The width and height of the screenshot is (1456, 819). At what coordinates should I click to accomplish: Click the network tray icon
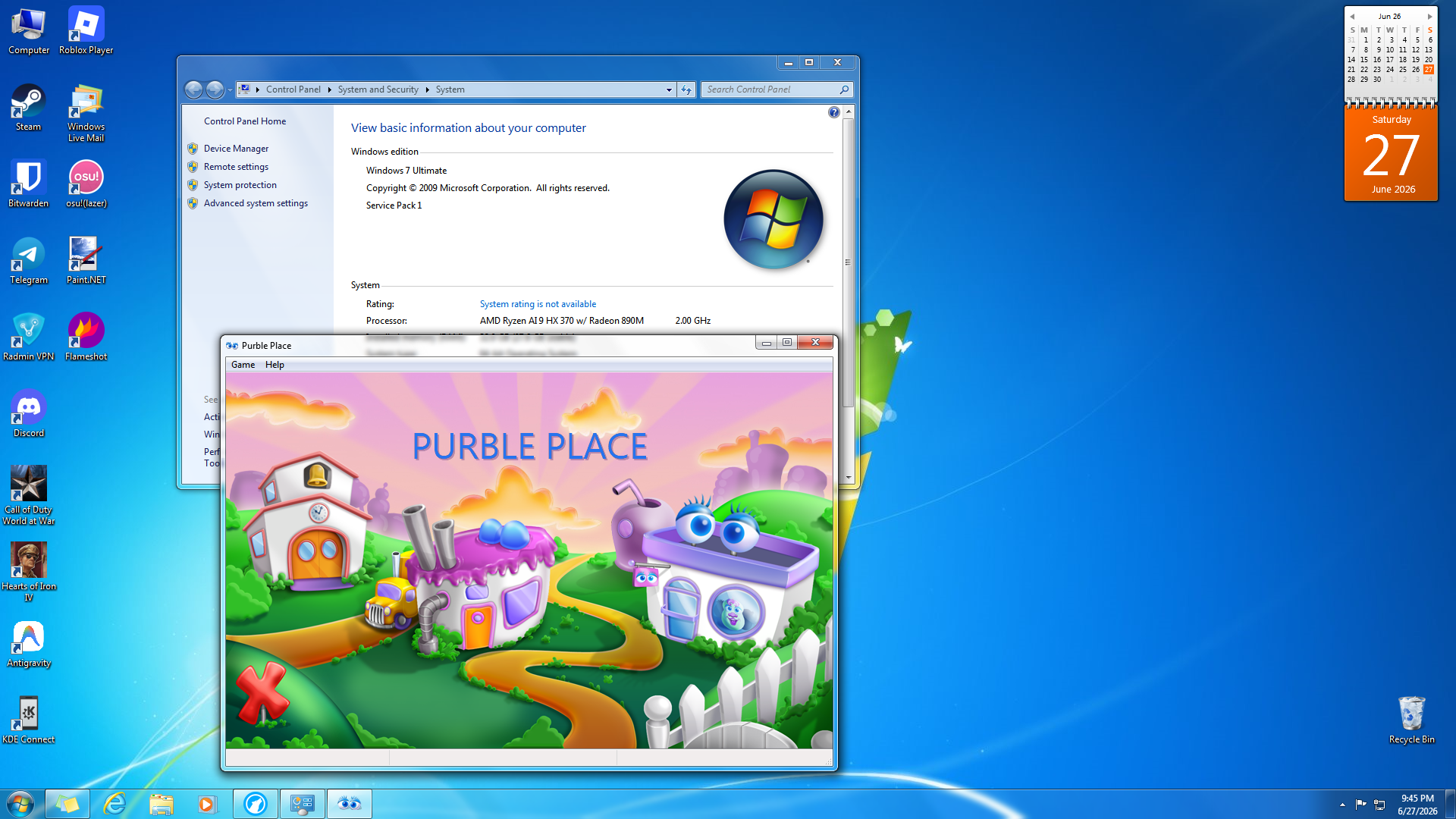click(x=1380, y=805)
